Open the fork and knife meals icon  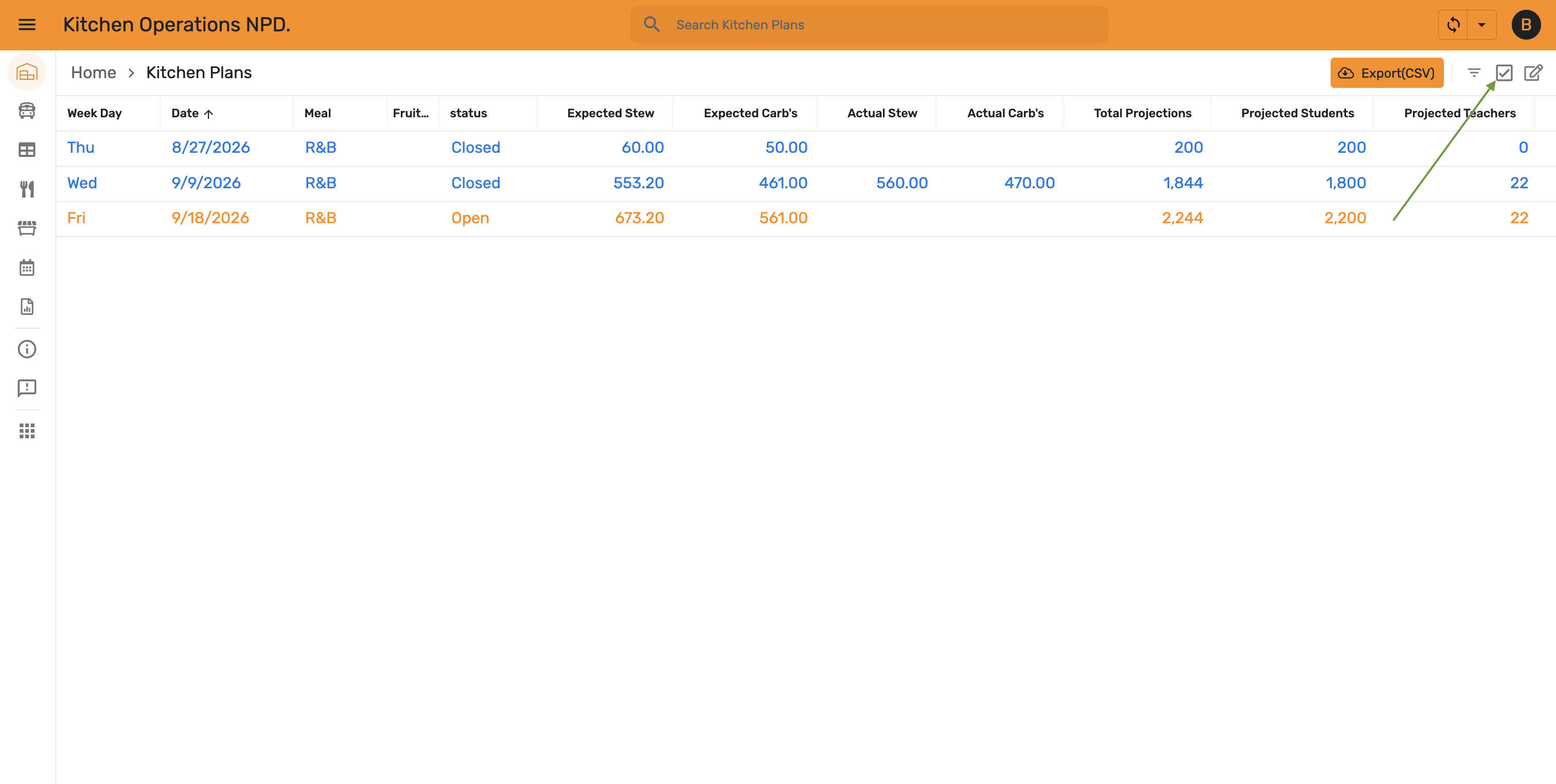pyautogui.click(x=27, y=189)
